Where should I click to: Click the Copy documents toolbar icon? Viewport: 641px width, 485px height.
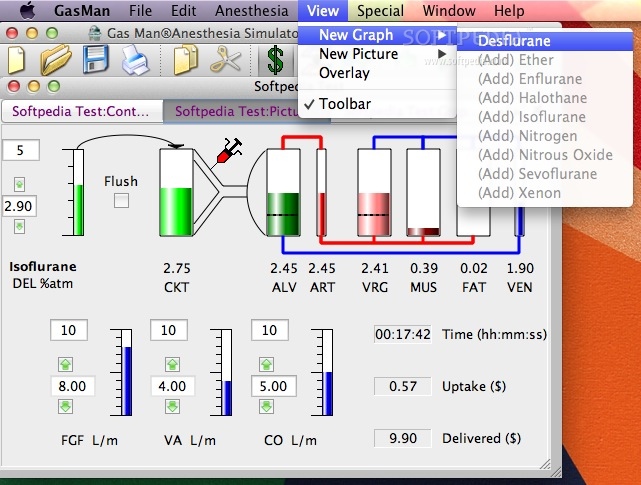coord(186,60)
